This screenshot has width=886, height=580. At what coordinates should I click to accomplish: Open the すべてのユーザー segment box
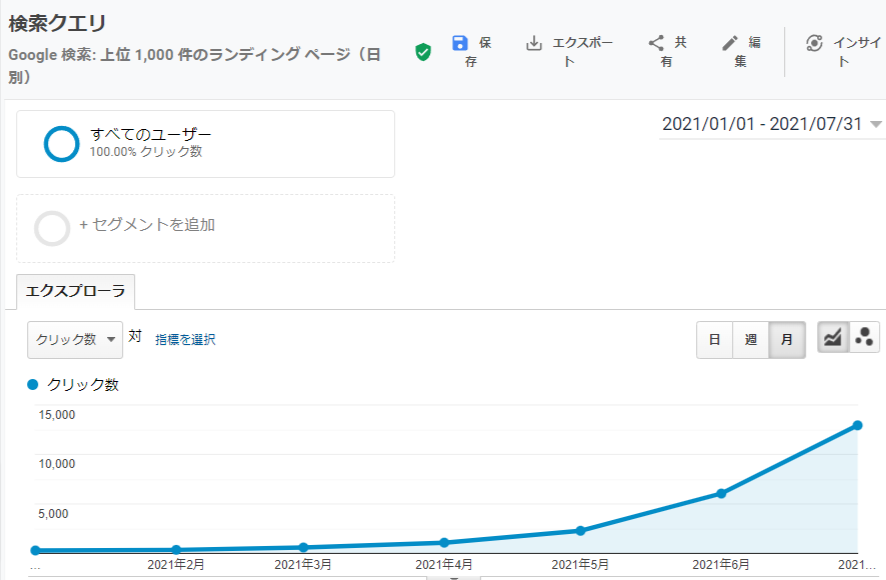pyautogui.click(x=206, y=144)
